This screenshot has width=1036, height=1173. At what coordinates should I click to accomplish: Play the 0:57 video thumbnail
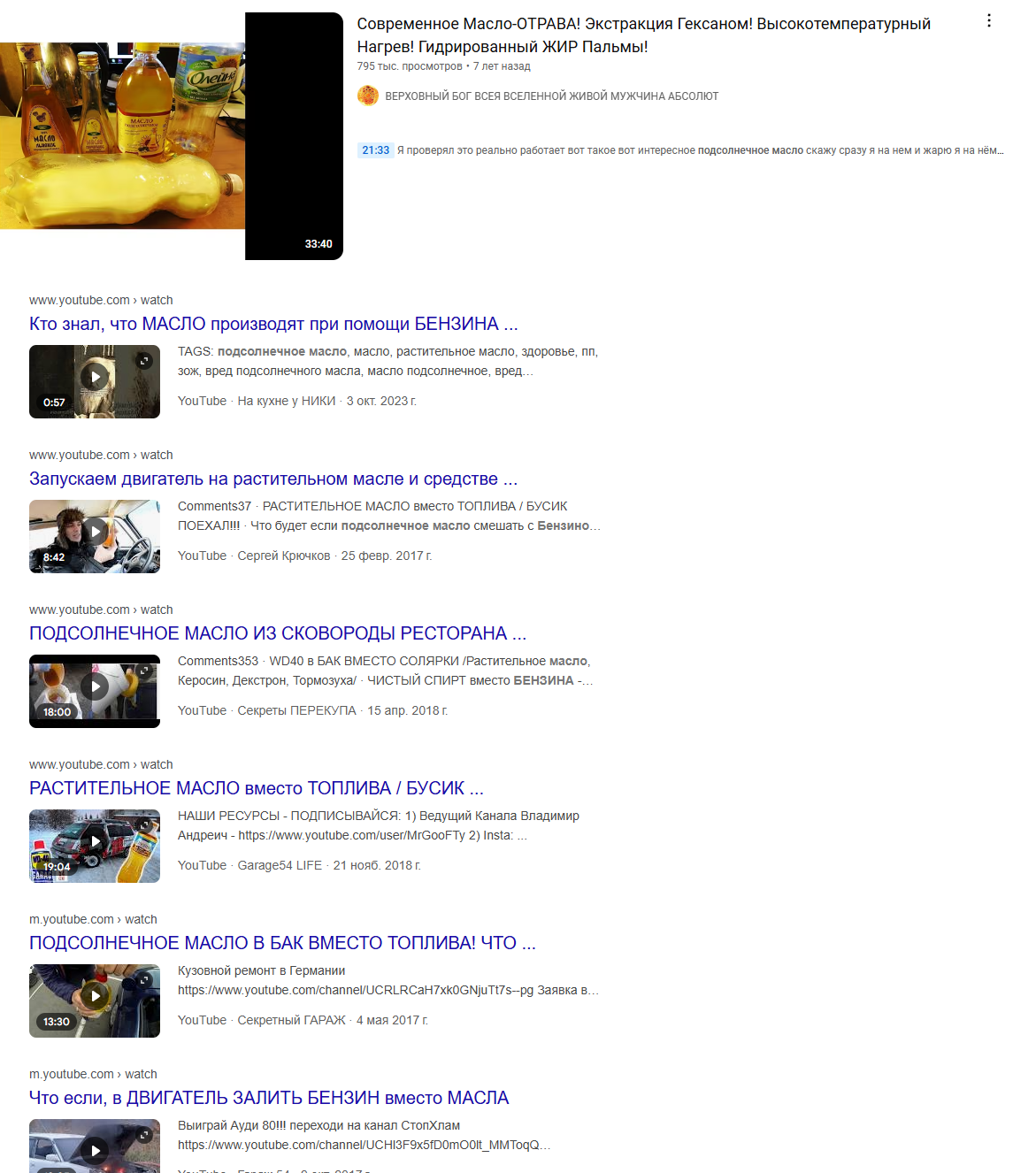point(95,381)
